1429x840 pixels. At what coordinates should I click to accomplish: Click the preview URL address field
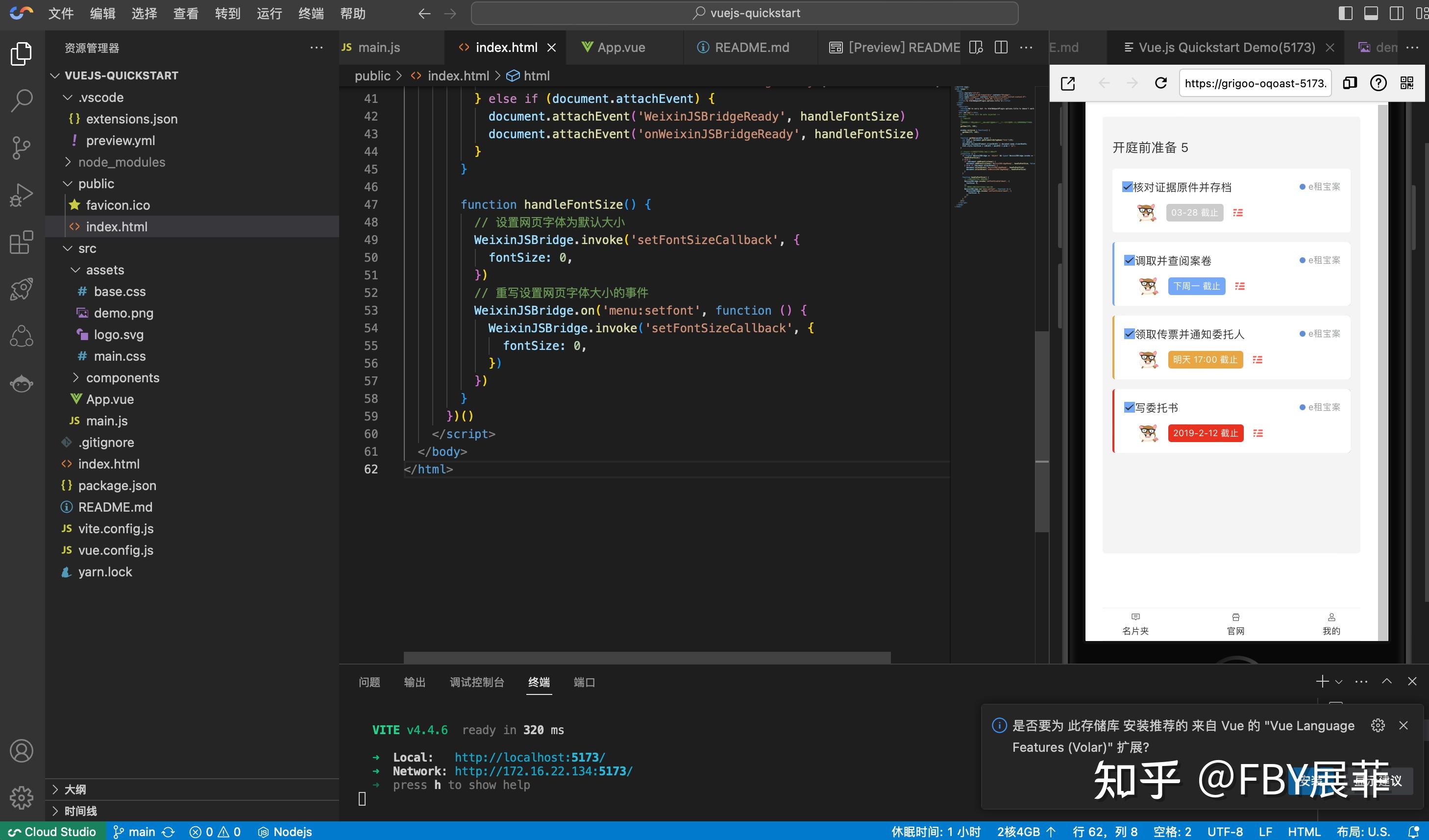[x=1255, y=83]
